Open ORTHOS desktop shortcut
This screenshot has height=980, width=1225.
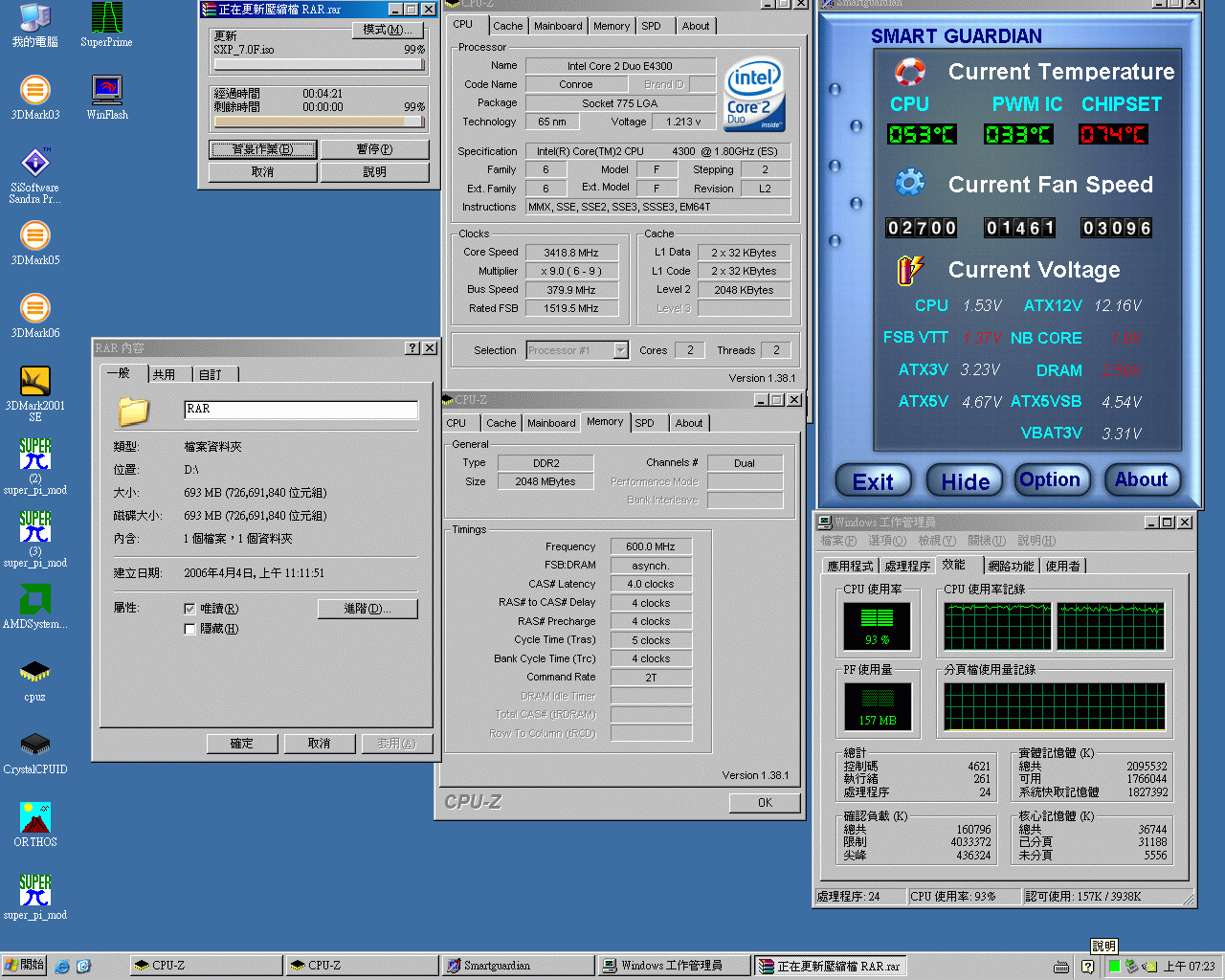34,825
